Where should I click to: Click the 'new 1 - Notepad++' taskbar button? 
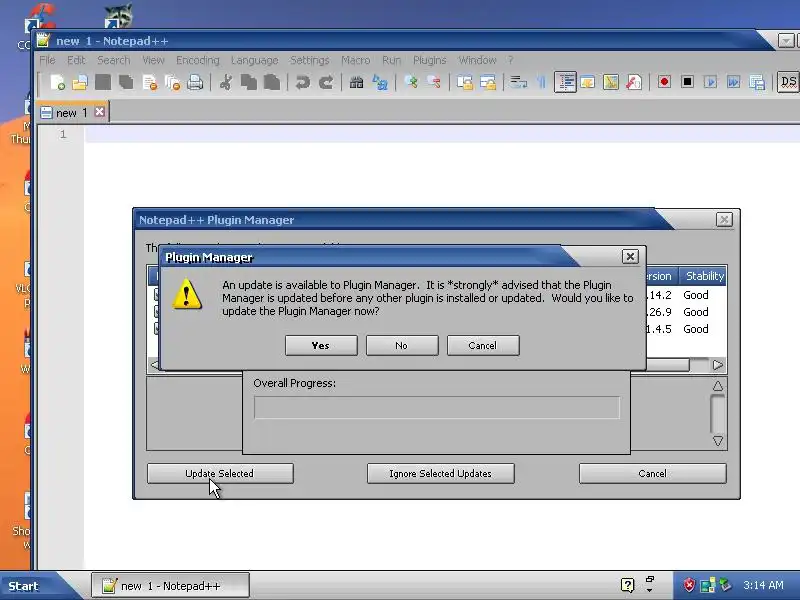[x=170, y=586]
